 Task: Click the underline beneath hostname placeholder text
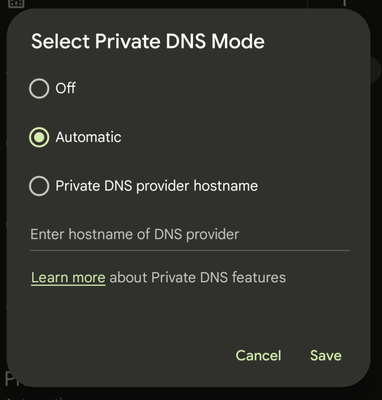click(190, 250)
